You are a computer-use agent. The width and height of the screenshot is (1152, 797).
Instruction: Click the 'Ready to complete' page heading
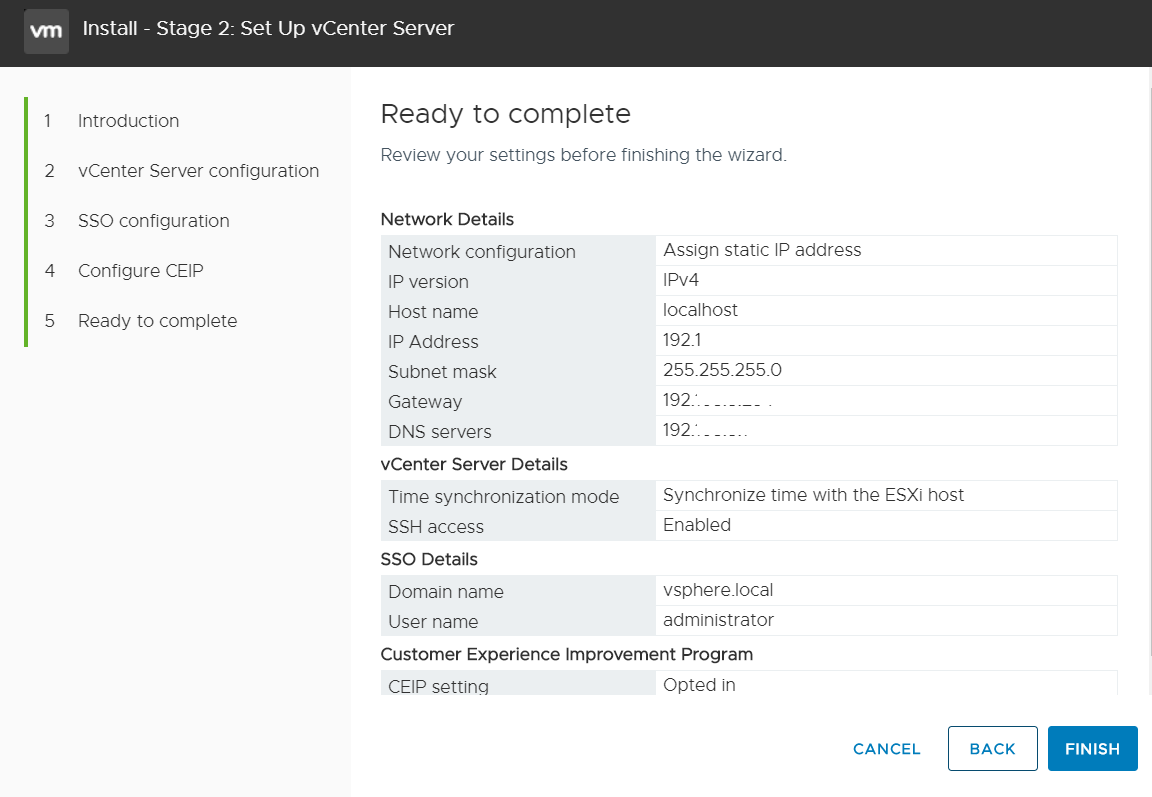(x=505, y=114)
